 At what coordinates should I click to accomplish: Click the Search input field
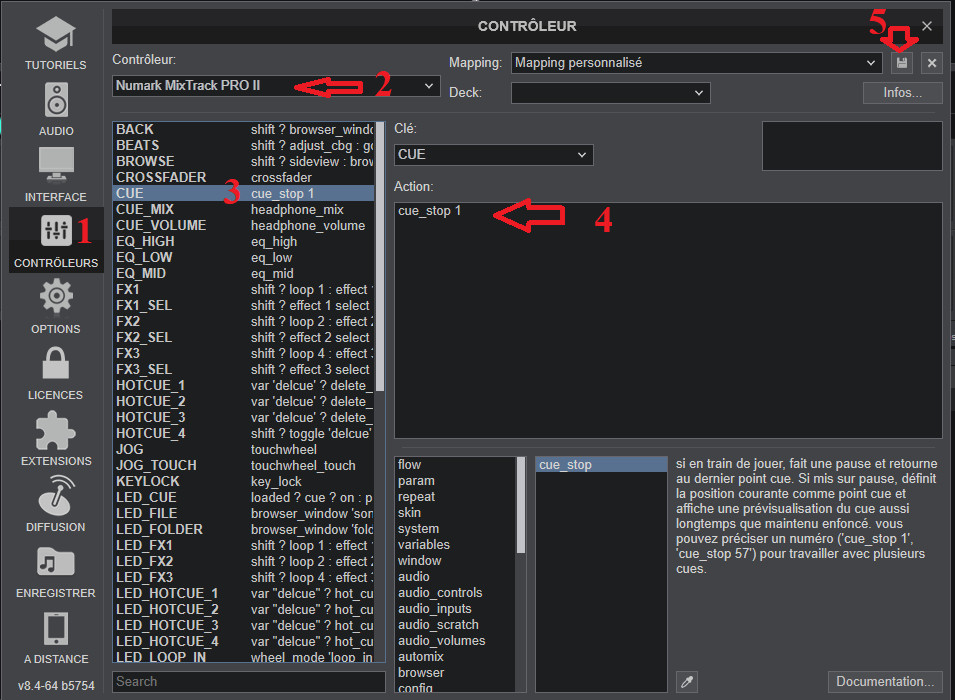pos(248,682)
